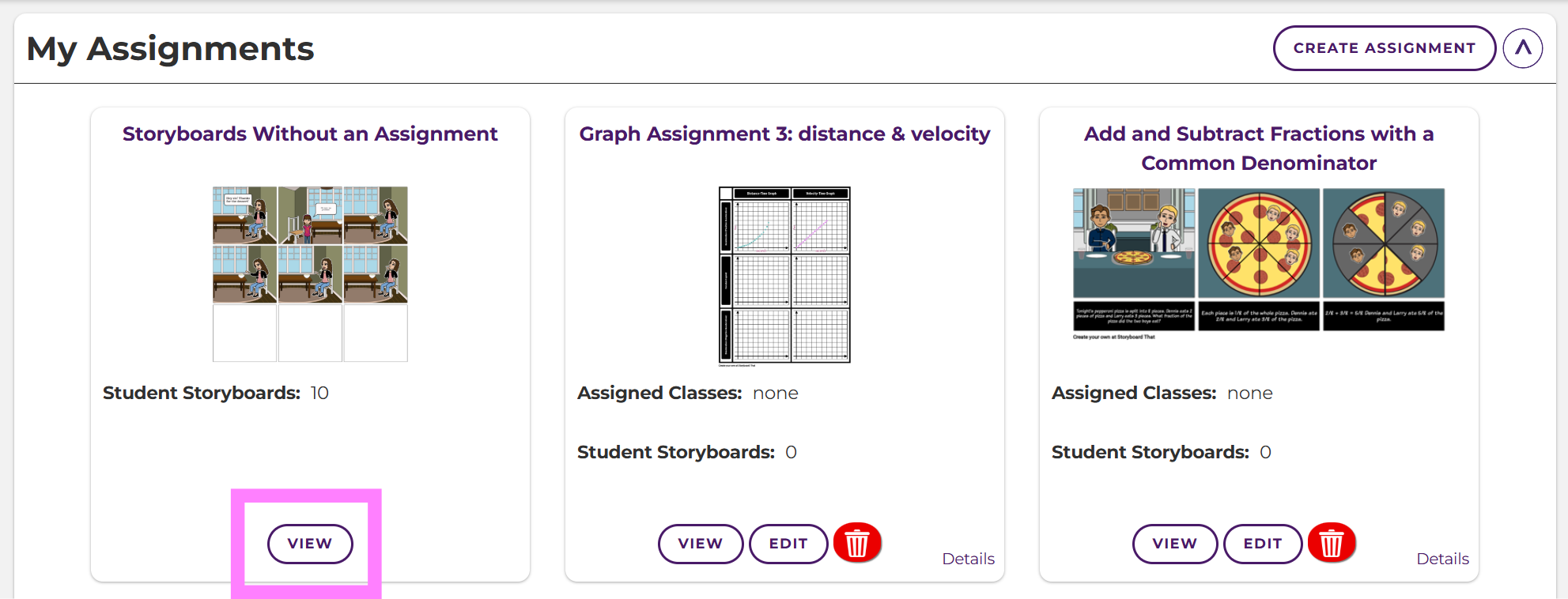Click trash icon for Fractions assignment
This screenshot has height=599, width=1568.
[x=1332, y=543]
